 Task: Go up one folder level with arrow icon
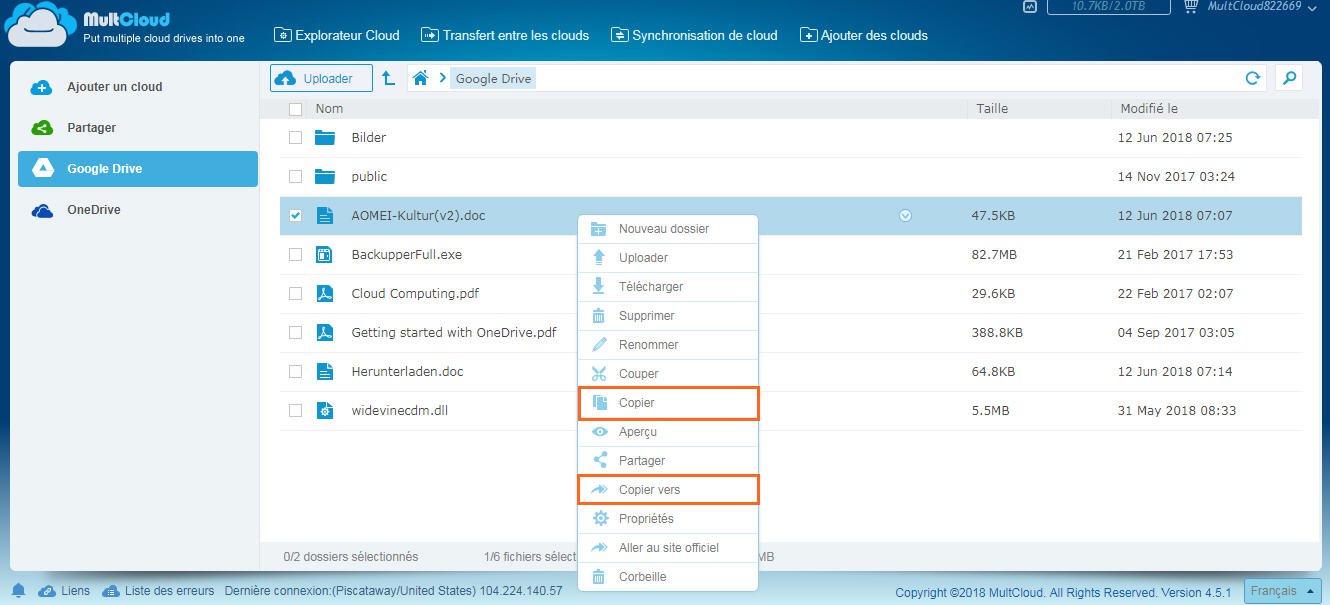[389, 76]
